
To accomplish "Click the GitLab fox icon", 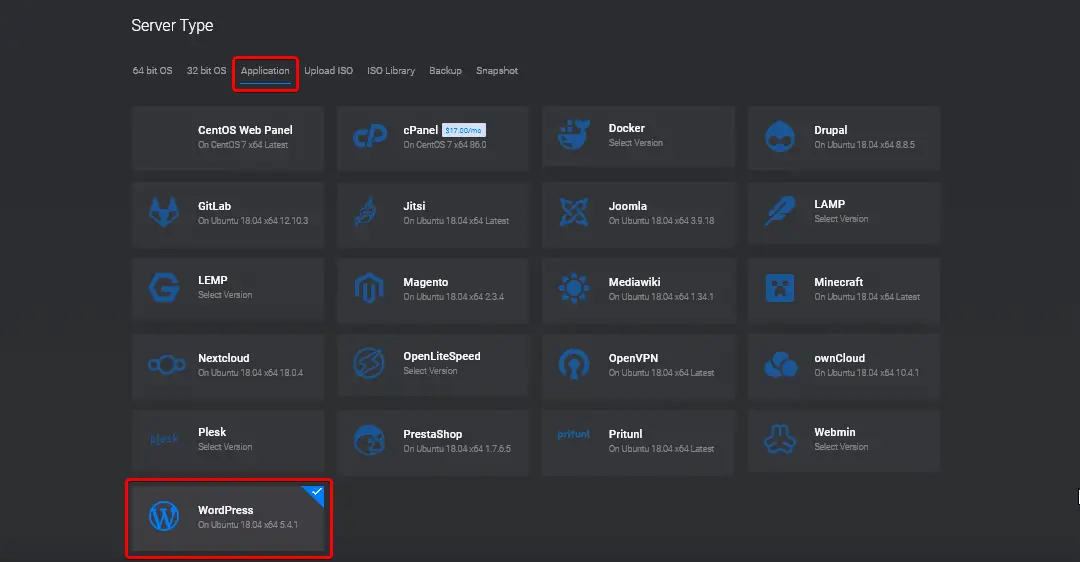I will [164, 212].
